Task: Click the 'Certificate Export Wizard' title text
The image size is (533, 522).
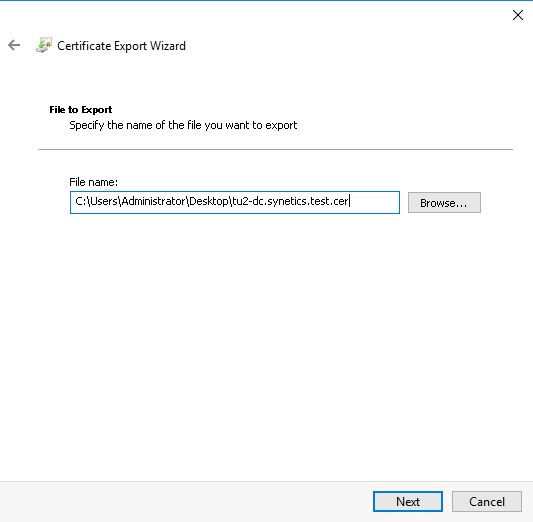Action: (121, 46)
